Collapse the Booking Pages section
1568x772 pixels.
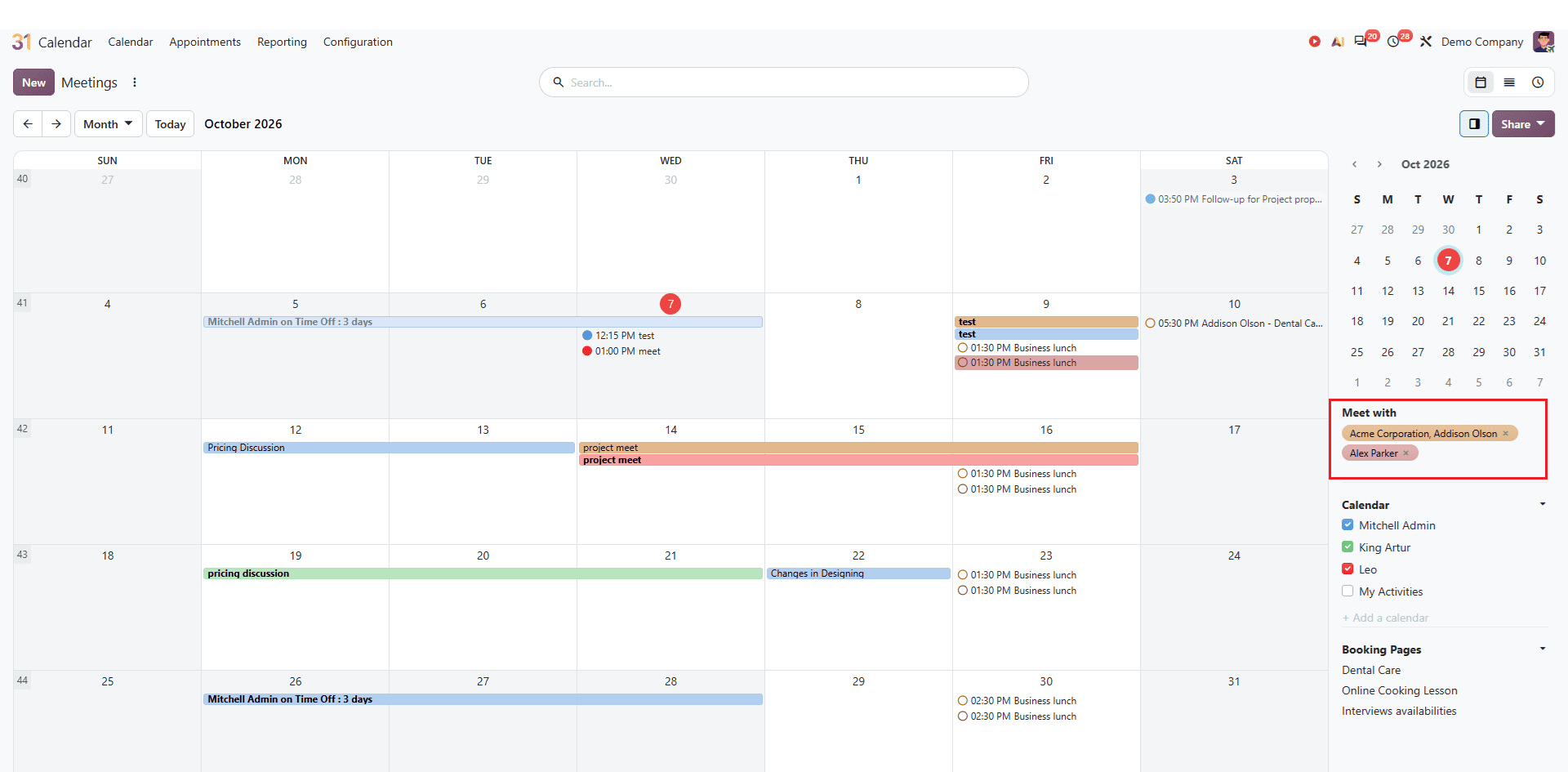(1543, 649)
